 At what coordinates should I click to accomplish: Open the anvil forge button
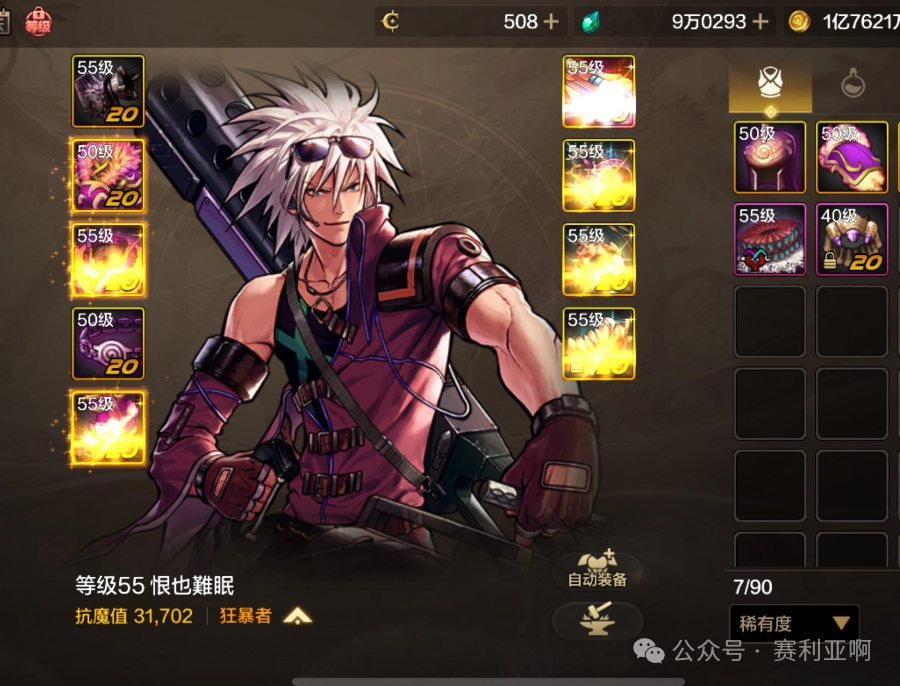tap(597, 620)
